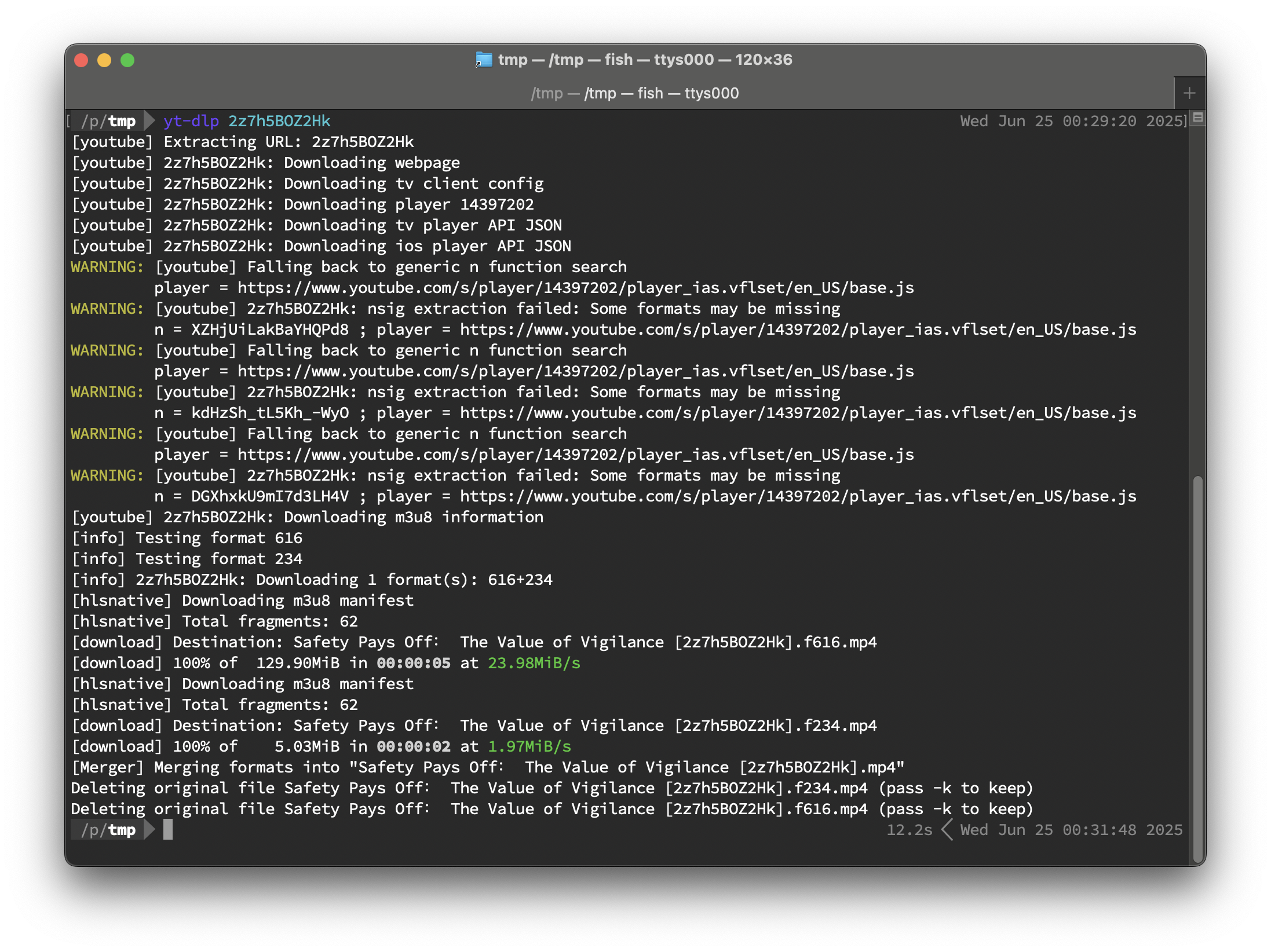Click the 'Downloading tv client config' line
Image resolution: width=1271 pixels, height=952 pixels.
point(308,184)
